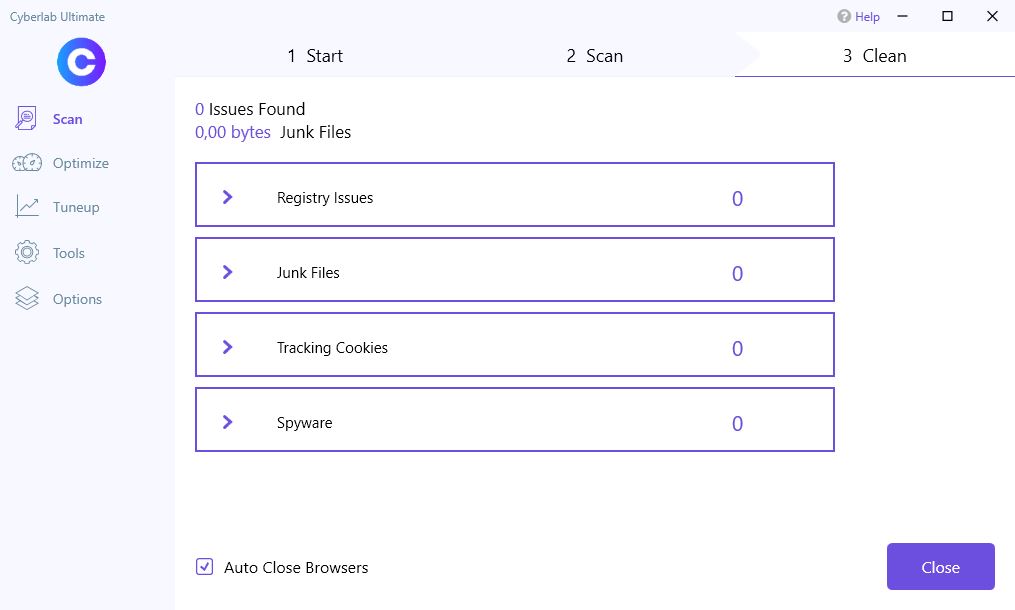Expand the Tracking Cookies chevron
The image size is (1015, 610).
tap(228, 347)
